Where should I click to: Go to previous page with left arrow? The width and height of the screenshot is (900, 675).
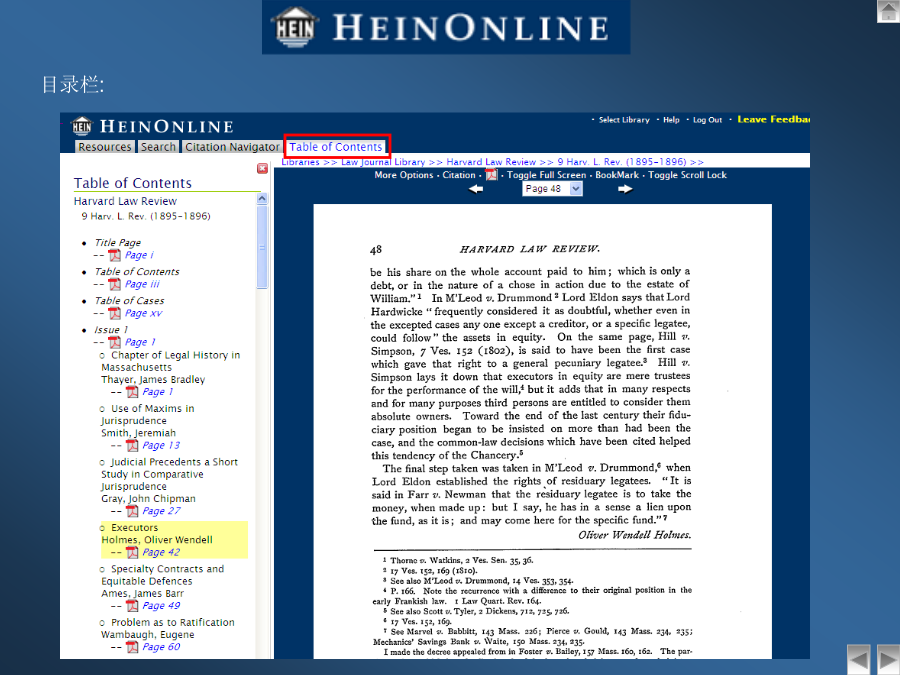[x=476, y=189]
